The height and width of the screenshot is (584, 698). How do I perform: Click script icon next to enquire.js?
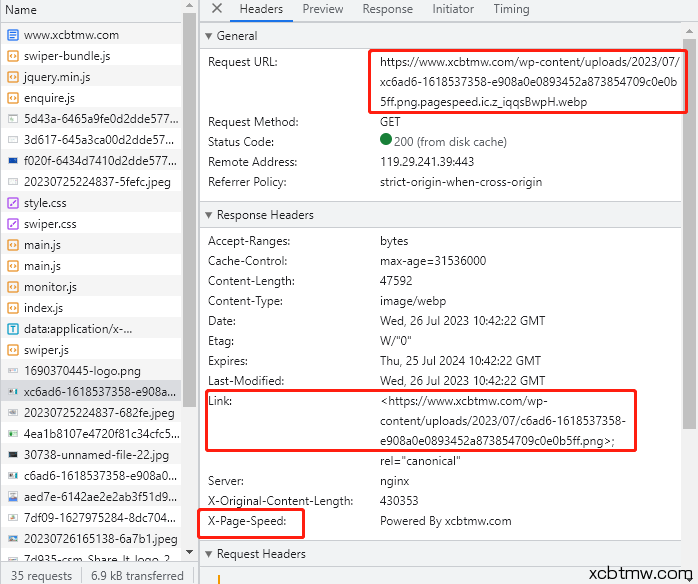13,98
